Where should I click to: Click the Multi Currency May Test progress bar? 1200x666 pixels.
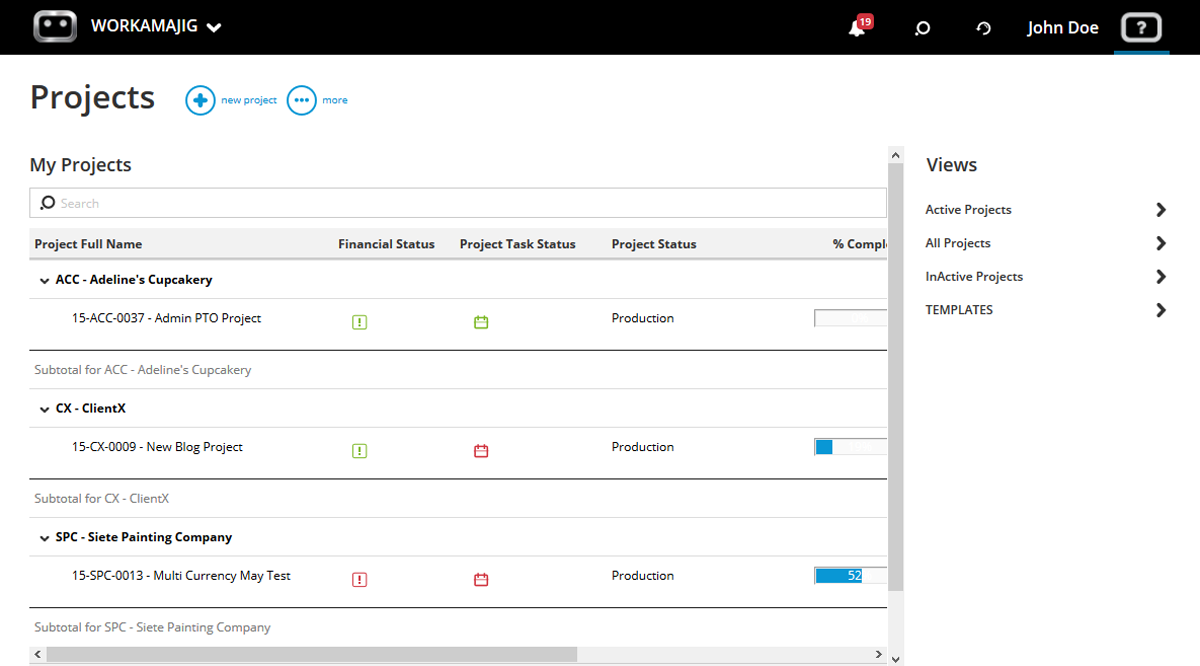pos(850,575)
